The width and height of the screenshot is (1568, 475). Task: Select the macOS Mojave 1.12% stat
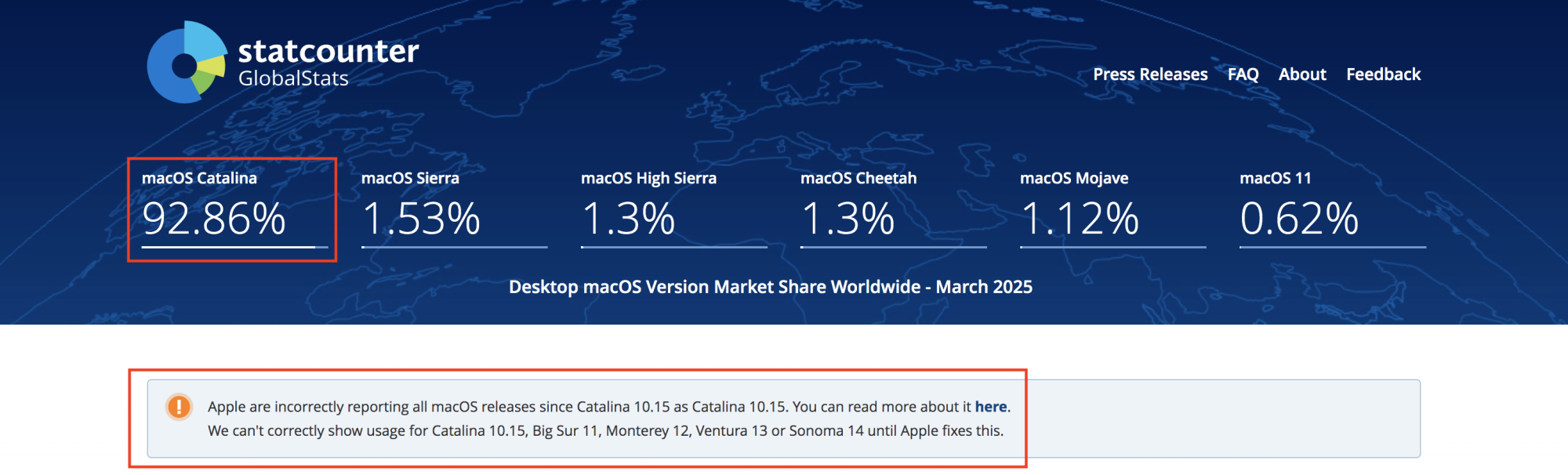pyautogui.click(x=1112, y=208)
